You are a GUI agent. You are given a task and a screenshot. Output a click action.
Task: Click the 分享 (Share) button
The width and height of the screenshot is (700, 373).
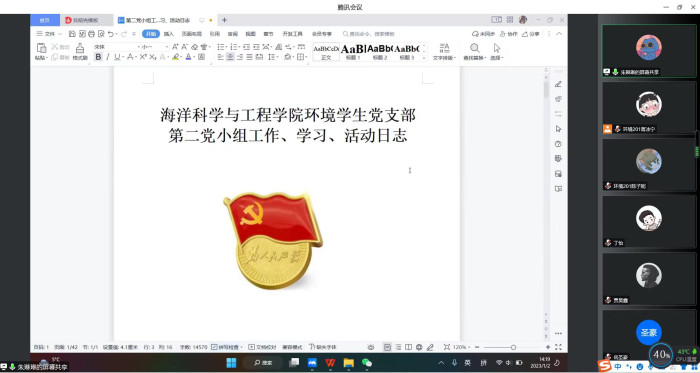[x=531, y=34]
